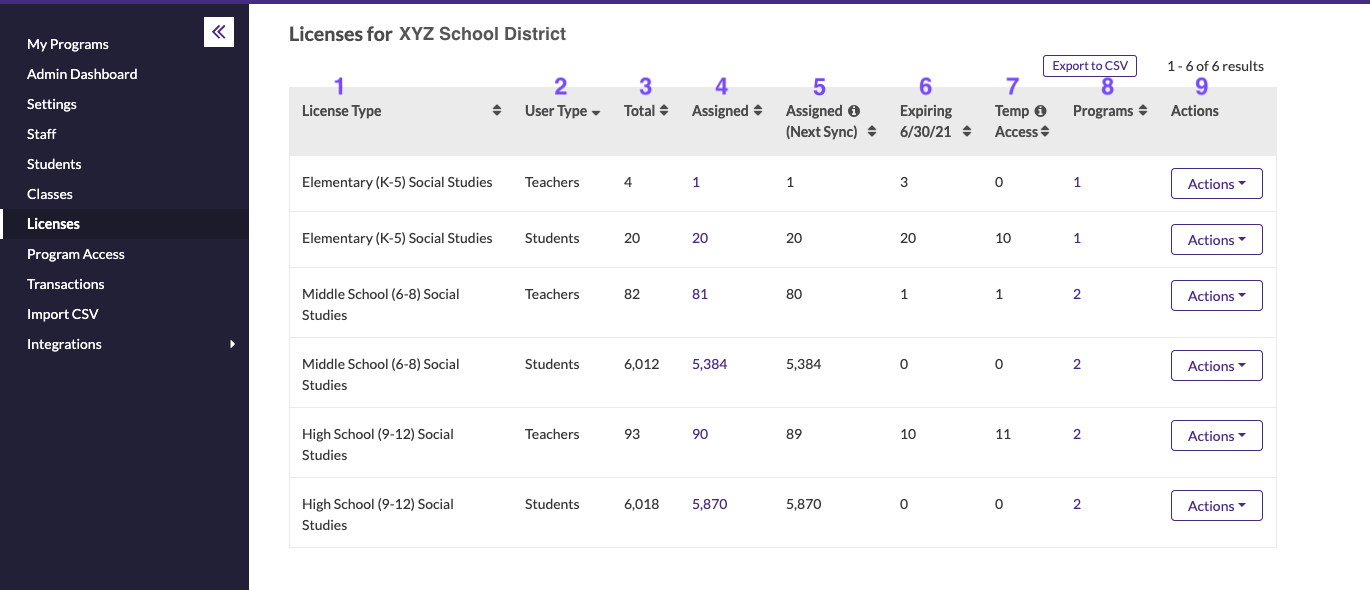The width and height of the screenshot is (1370, 590).
Task: Click the info icon beside Temp Access
Action: coord(1040,110)
